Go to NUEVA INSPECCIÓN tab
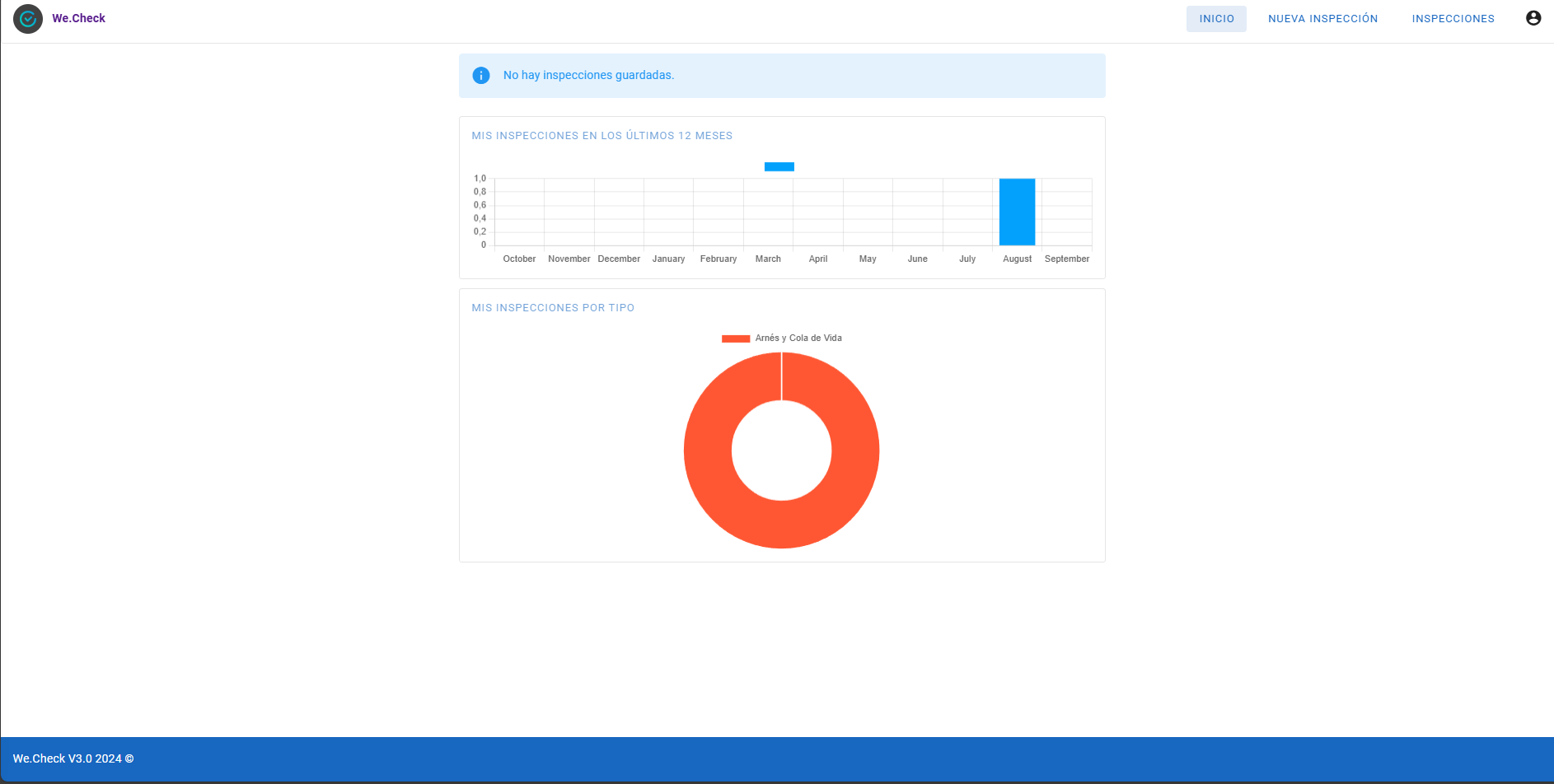Screen dimensions: 1554x784 [x=1322, y=19]
